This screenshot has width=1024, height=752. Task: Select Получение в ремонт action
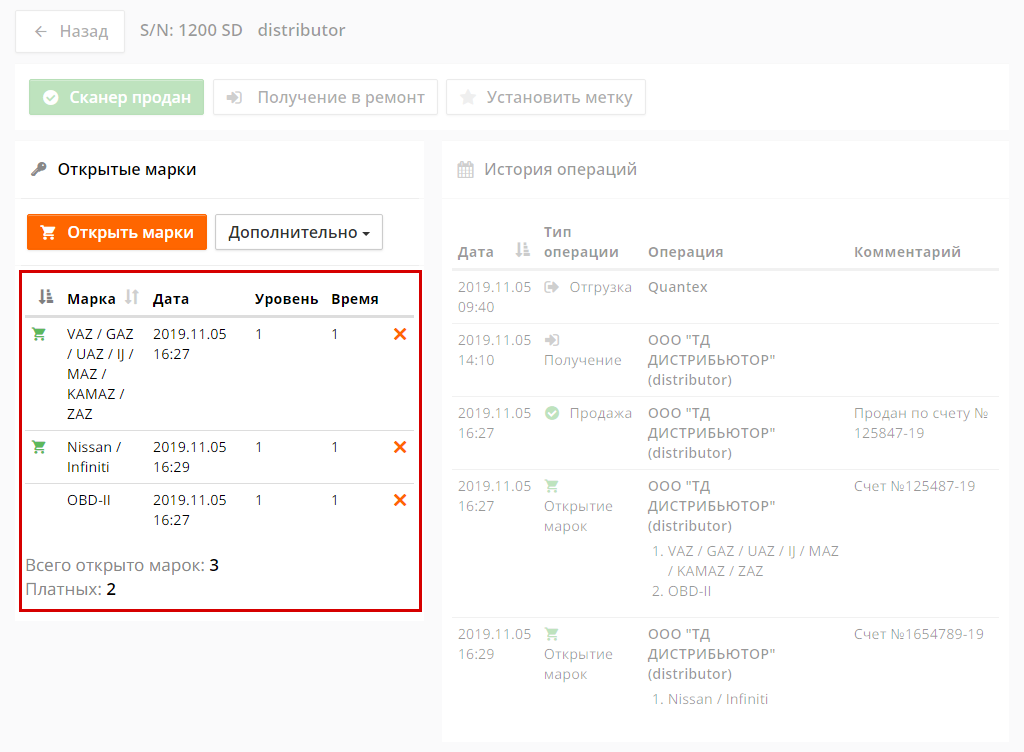325,97
